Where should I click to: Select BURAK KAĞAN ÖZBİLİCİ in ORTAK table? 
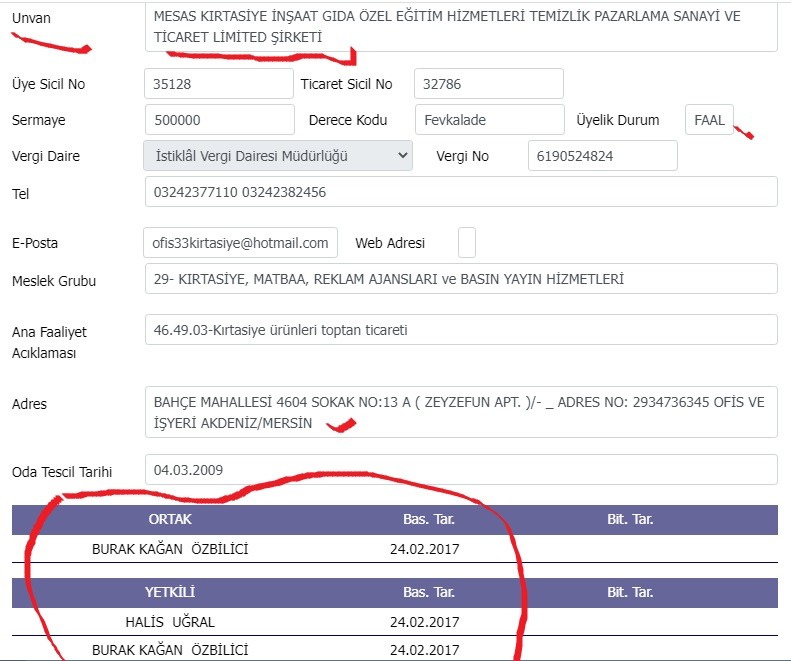coord(170,549)
